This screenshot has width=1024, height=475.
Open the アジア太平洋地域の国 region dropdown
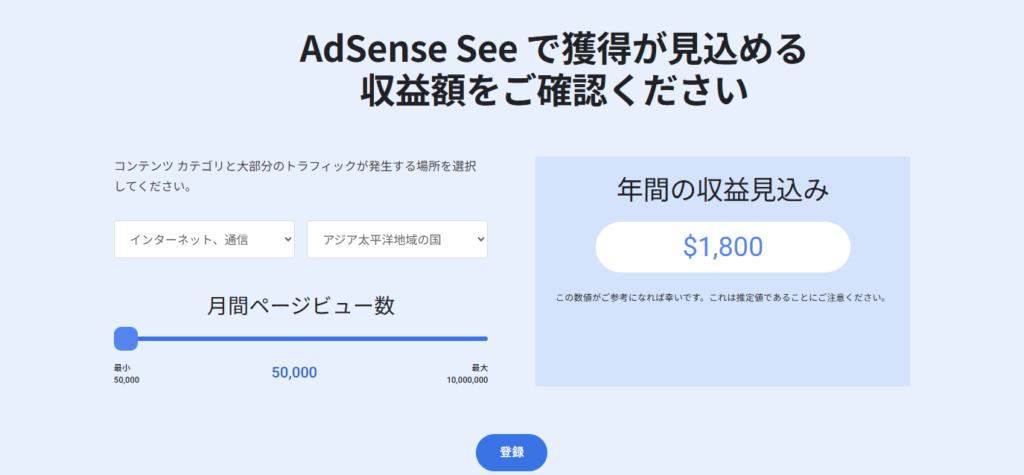pos(396,240)
